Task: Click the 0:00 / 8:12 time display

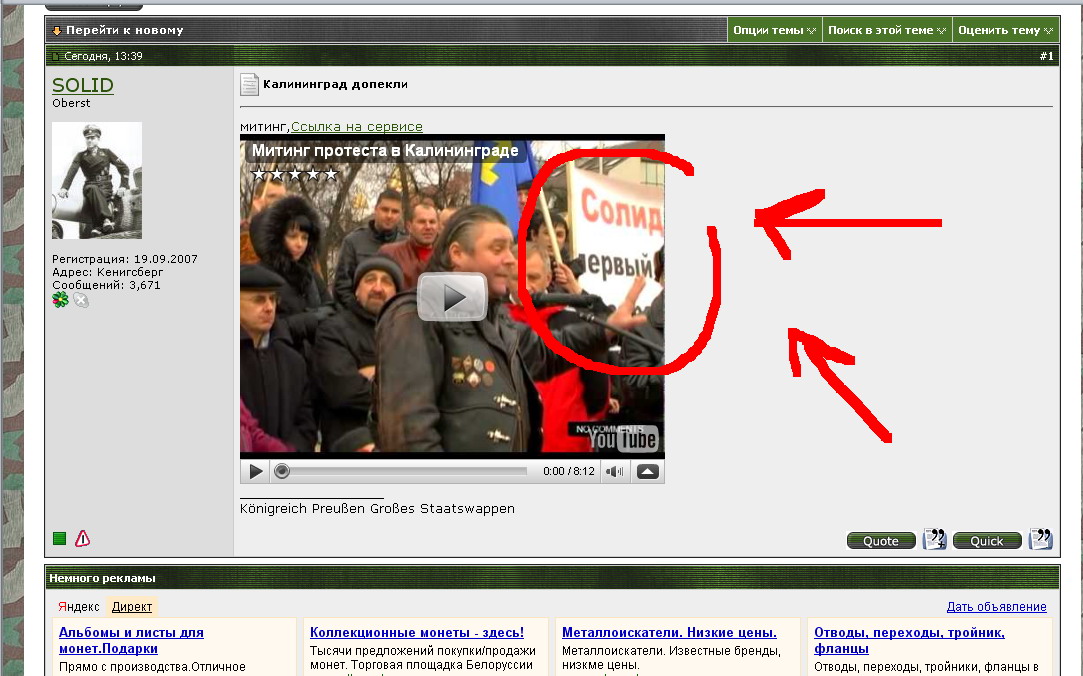Action: tap(568, 472)
